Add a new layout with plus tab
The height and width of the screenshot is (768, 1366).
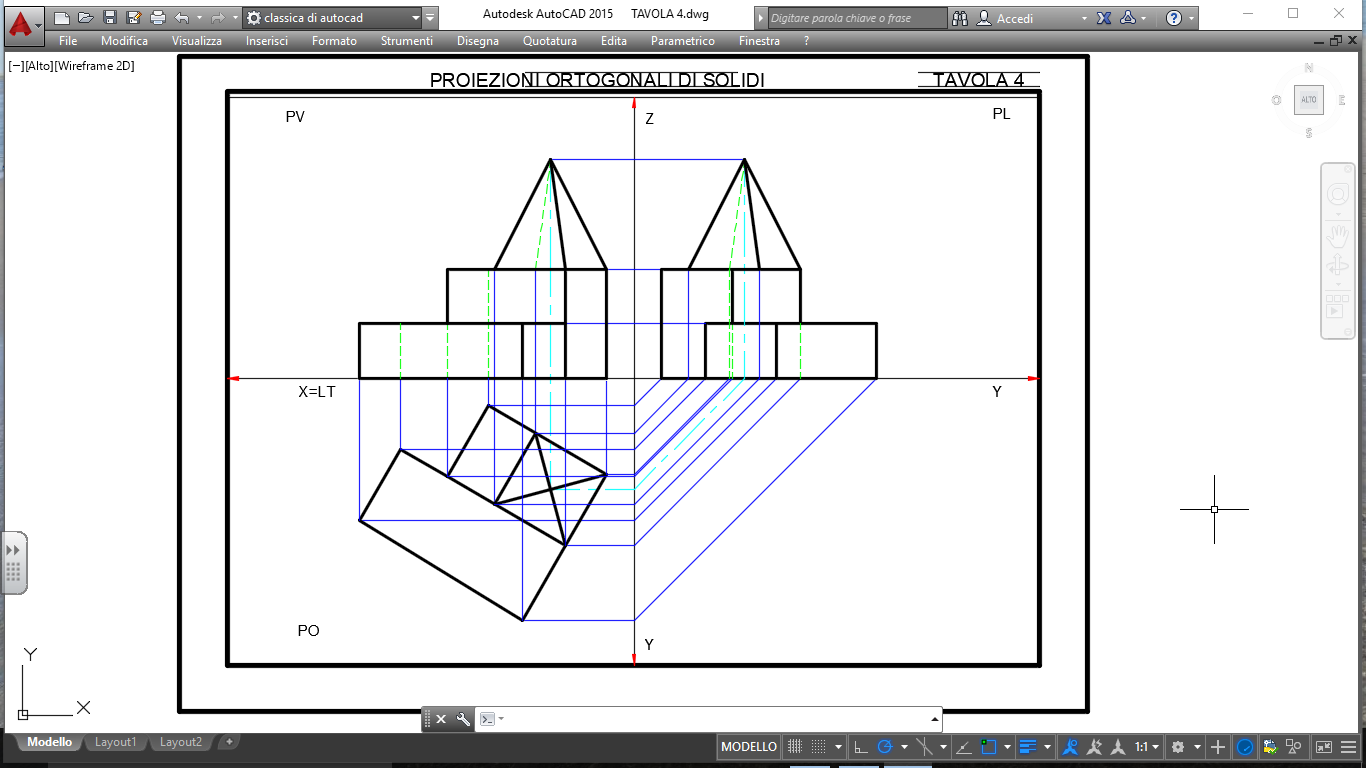click(x=229, y=742)
